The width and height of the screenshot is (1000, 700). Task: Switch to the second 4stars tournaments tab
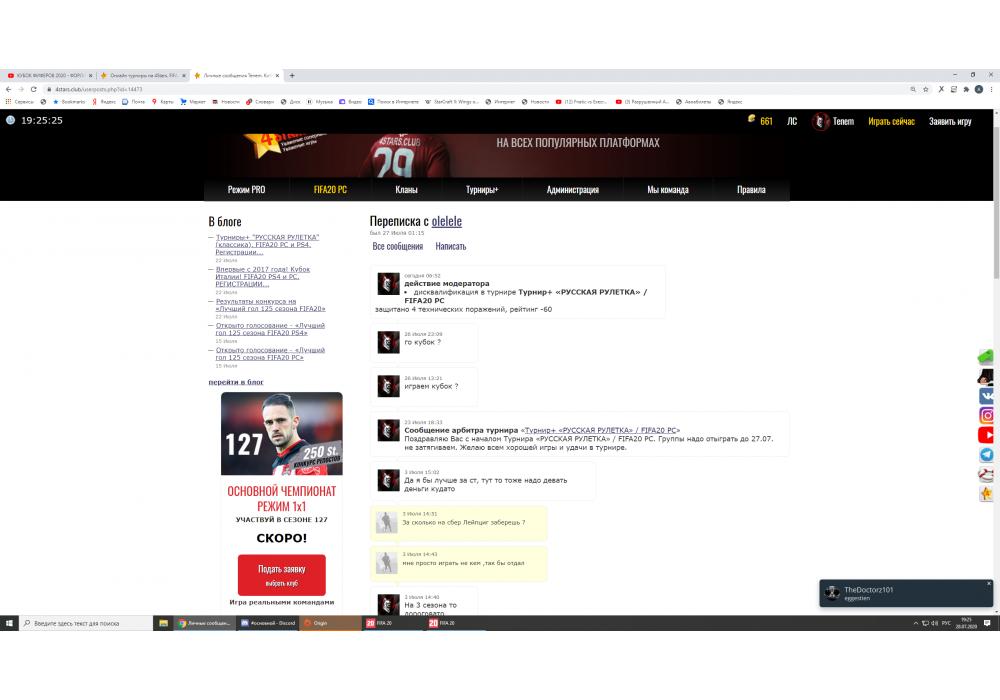(x=143, y=75)
